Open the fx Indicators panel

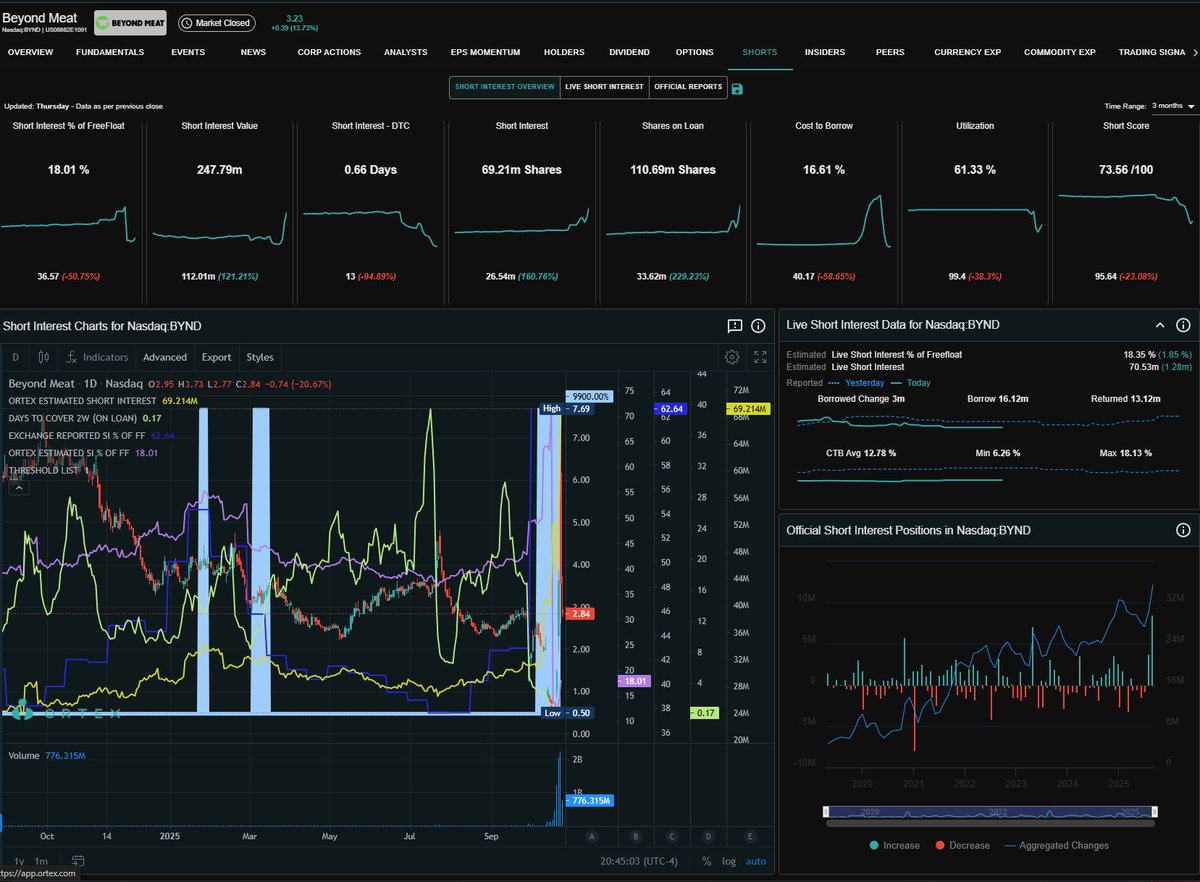coord(97,357)
